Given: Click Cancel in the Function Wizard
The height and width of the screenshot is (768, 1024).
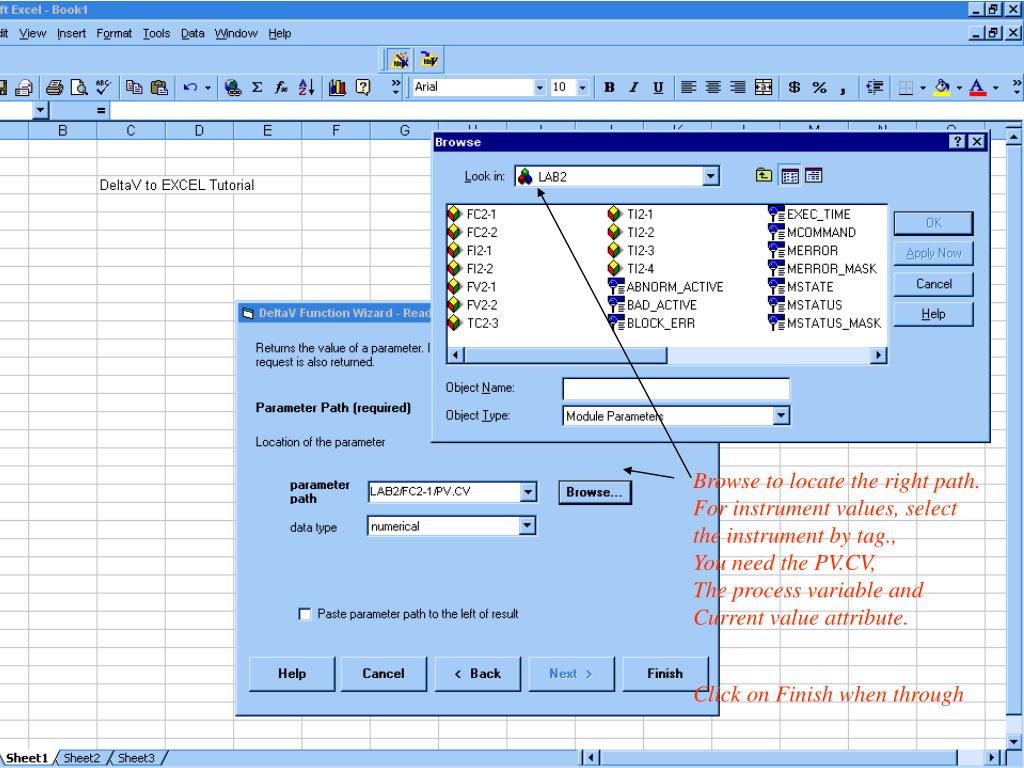Looking at the screenshot, I should click(383, 673).
